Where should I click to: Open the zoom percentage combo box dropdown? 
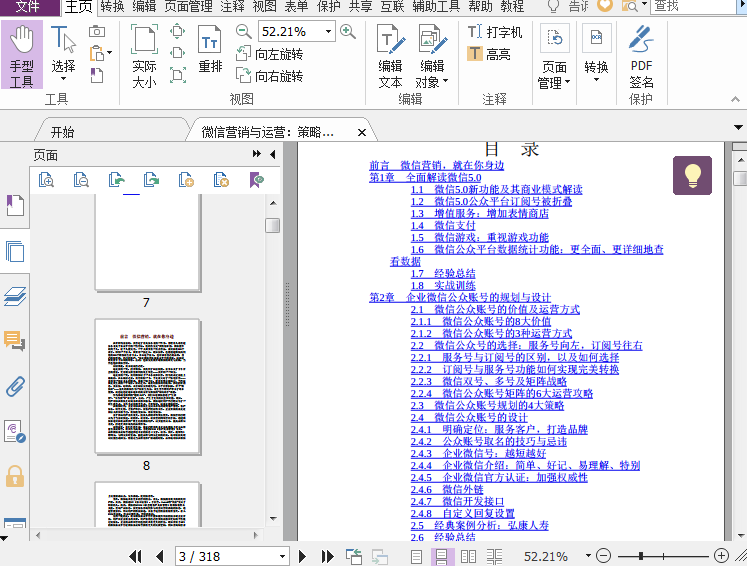tap(328, 31)
